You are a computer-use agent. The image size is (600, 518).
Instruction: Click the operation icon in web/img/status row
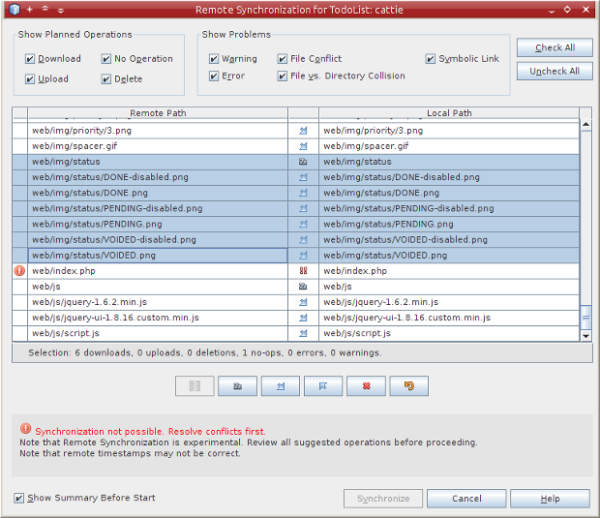(x=302, y=161)
